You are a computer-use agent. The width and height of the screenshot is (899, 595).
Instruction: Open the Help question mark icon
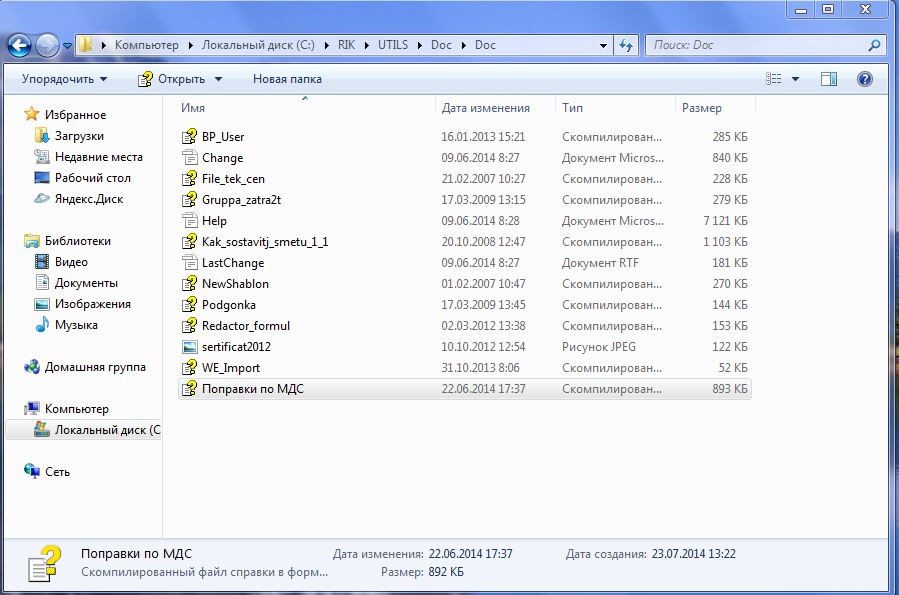point(865,79)
